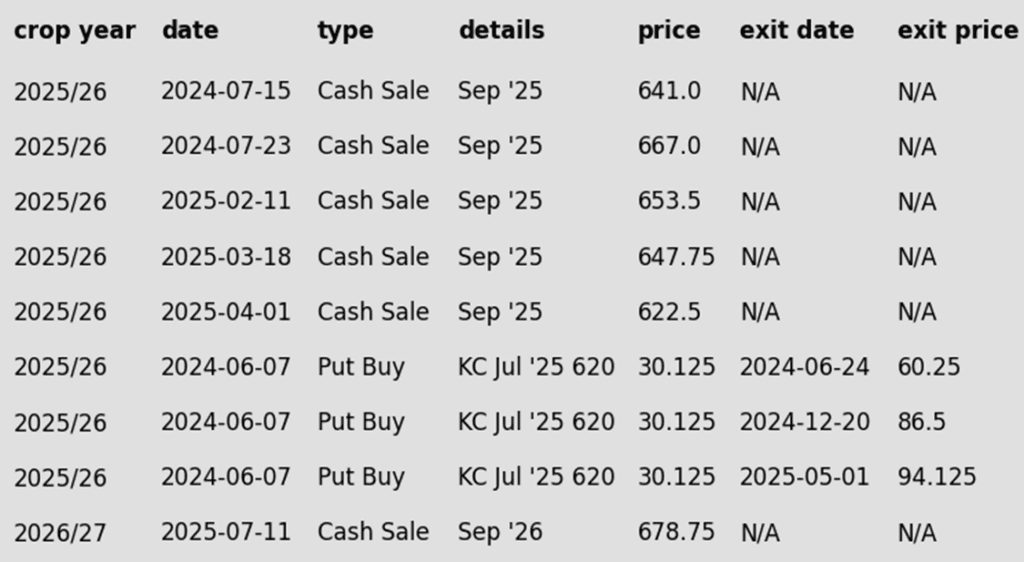Select the exit date cell 2024-06-24
This screenshot has height=562, width=1024.
tap(804, 367)
